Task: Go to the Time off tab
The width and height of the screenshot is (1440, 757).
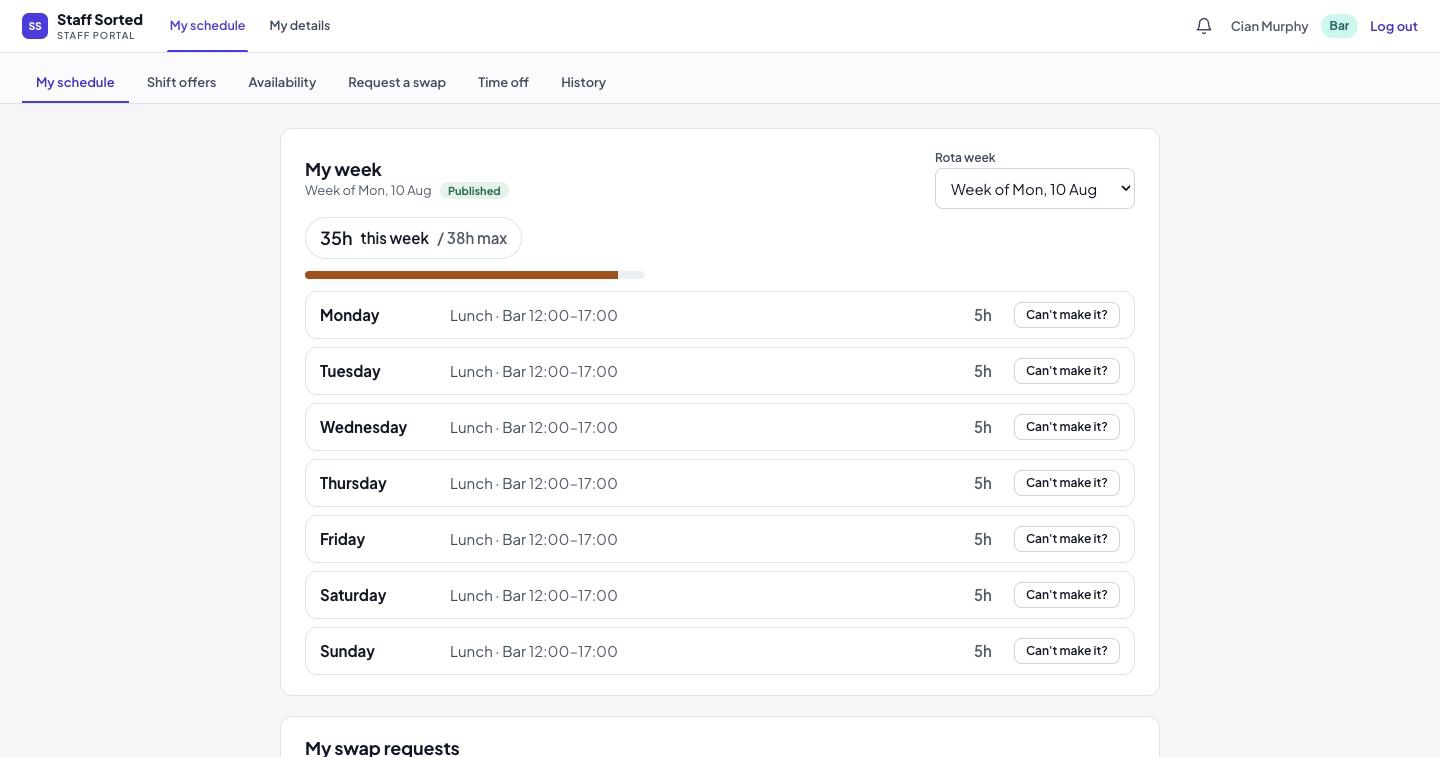Action: tap(503, 82)
